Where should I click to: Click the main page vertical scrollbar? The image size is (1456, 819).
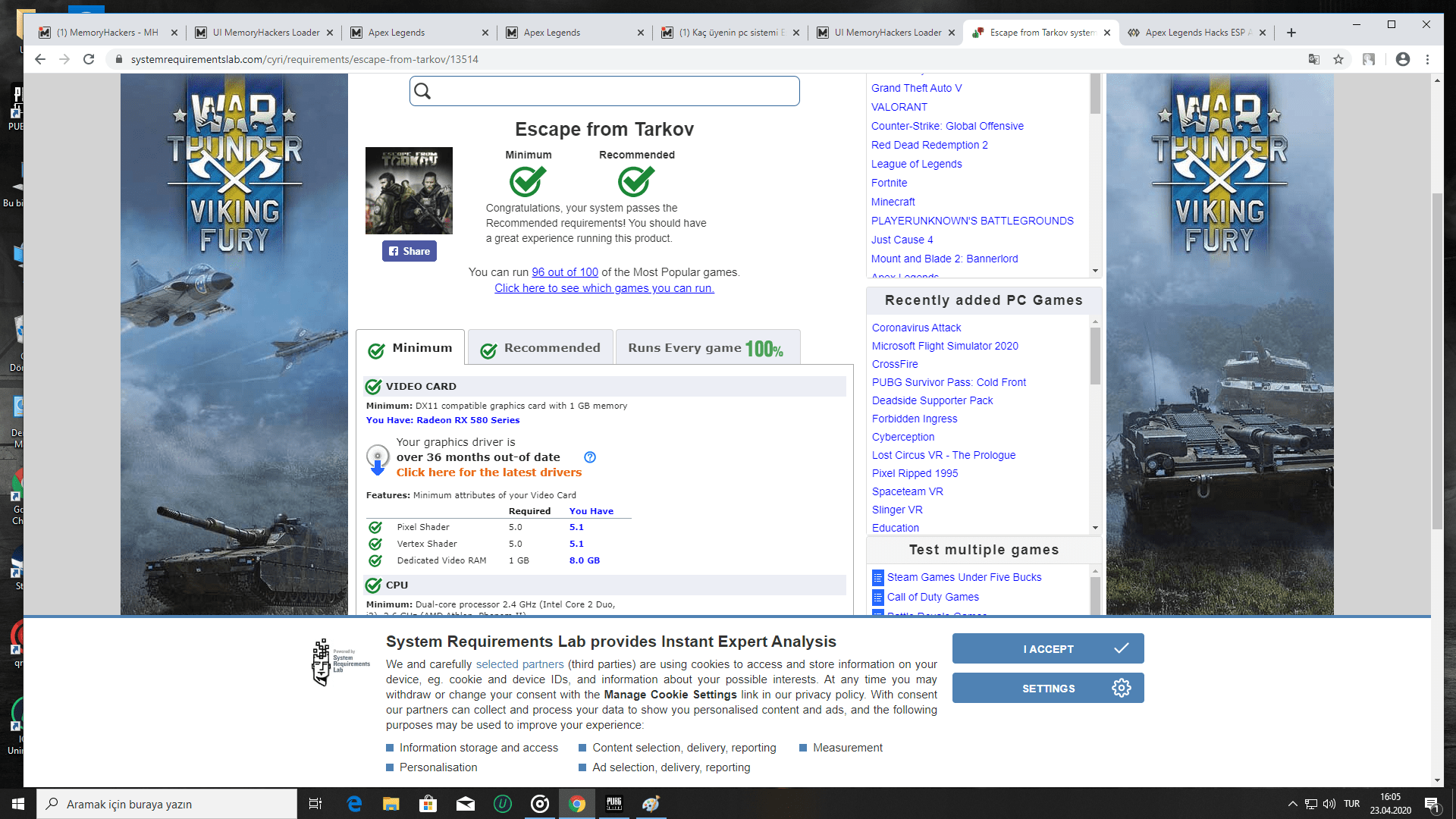1437,362
